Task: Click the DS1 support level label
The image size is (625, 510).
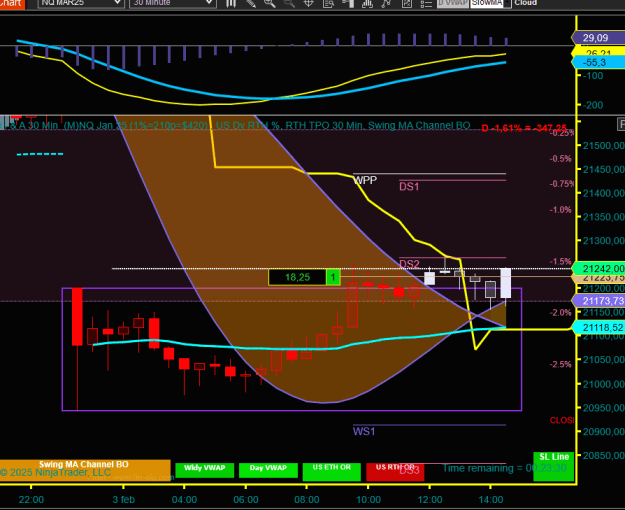Action: coord(409,187)
